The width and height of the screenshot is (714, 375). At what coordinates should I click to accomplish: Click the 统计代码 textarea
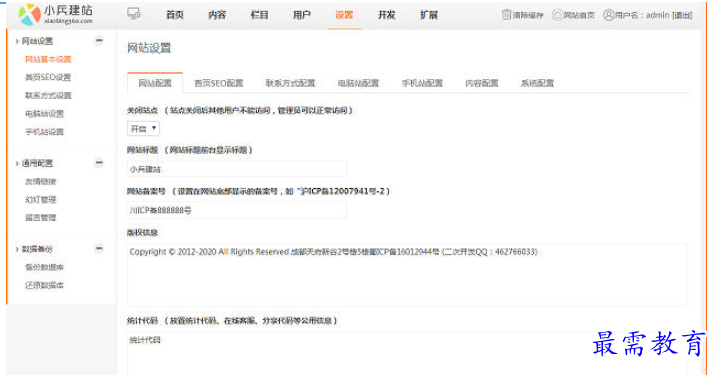[x=407, y=353]
